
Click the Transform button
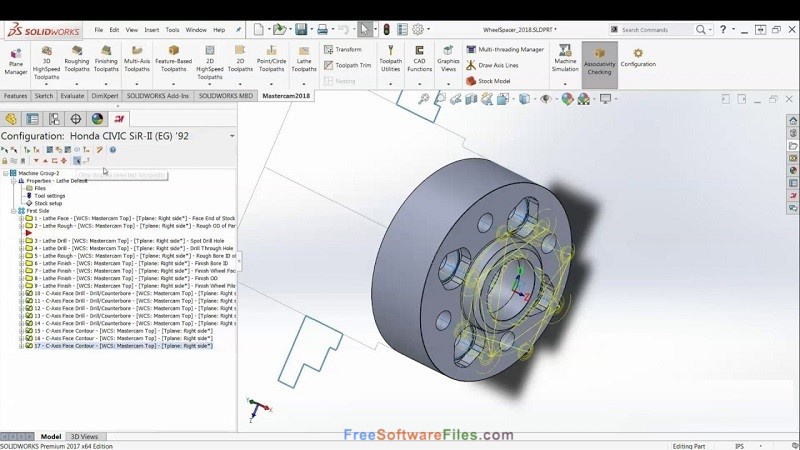tap(343, 49)
